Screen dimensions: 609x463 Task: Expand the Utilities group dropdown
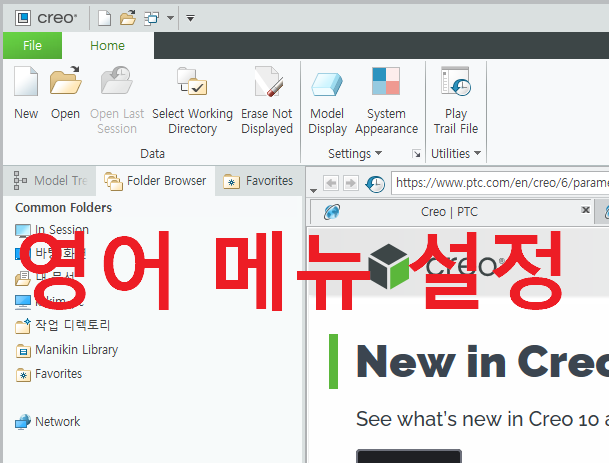point(456,154)
